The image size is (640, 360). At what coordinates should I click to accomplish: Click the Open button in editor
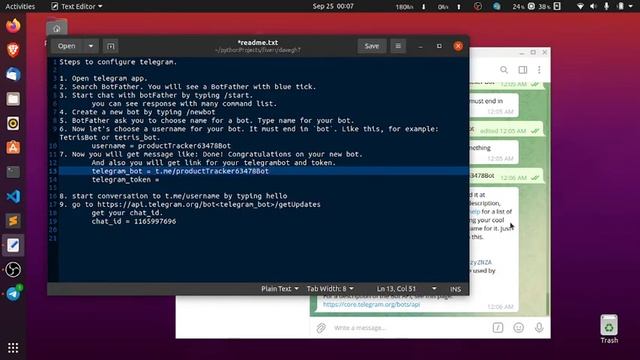pyautogui.click(x=67, y=46)
